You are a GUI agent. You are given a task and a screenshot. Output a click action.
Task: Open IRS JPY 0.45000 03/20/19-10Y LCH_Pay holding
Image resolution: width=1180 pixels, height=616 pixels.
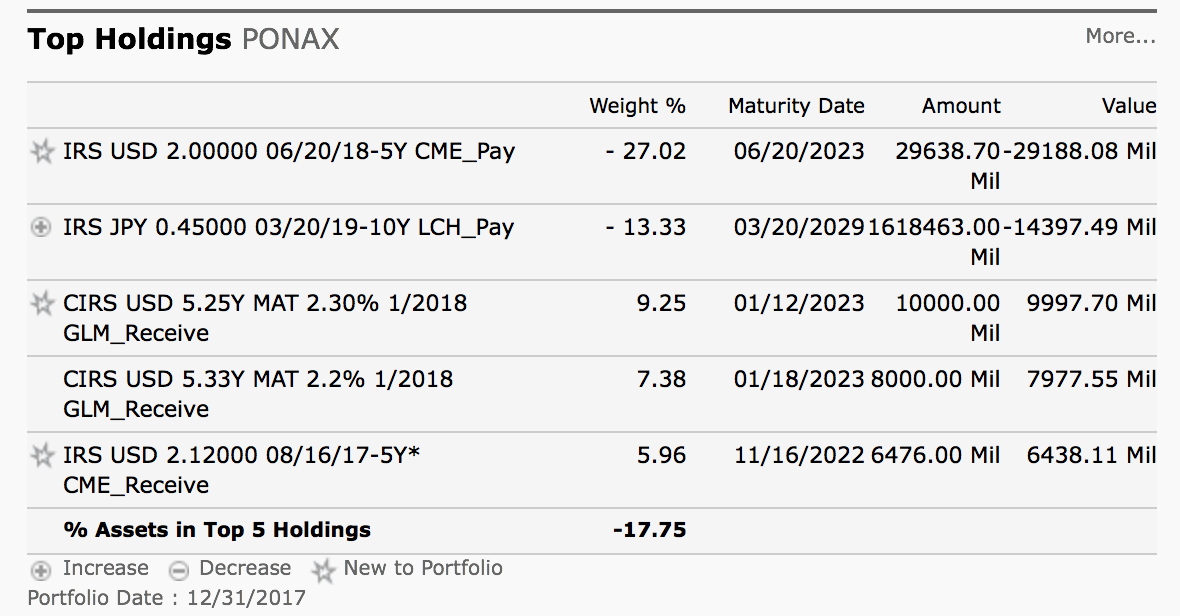tap(288, 227)
